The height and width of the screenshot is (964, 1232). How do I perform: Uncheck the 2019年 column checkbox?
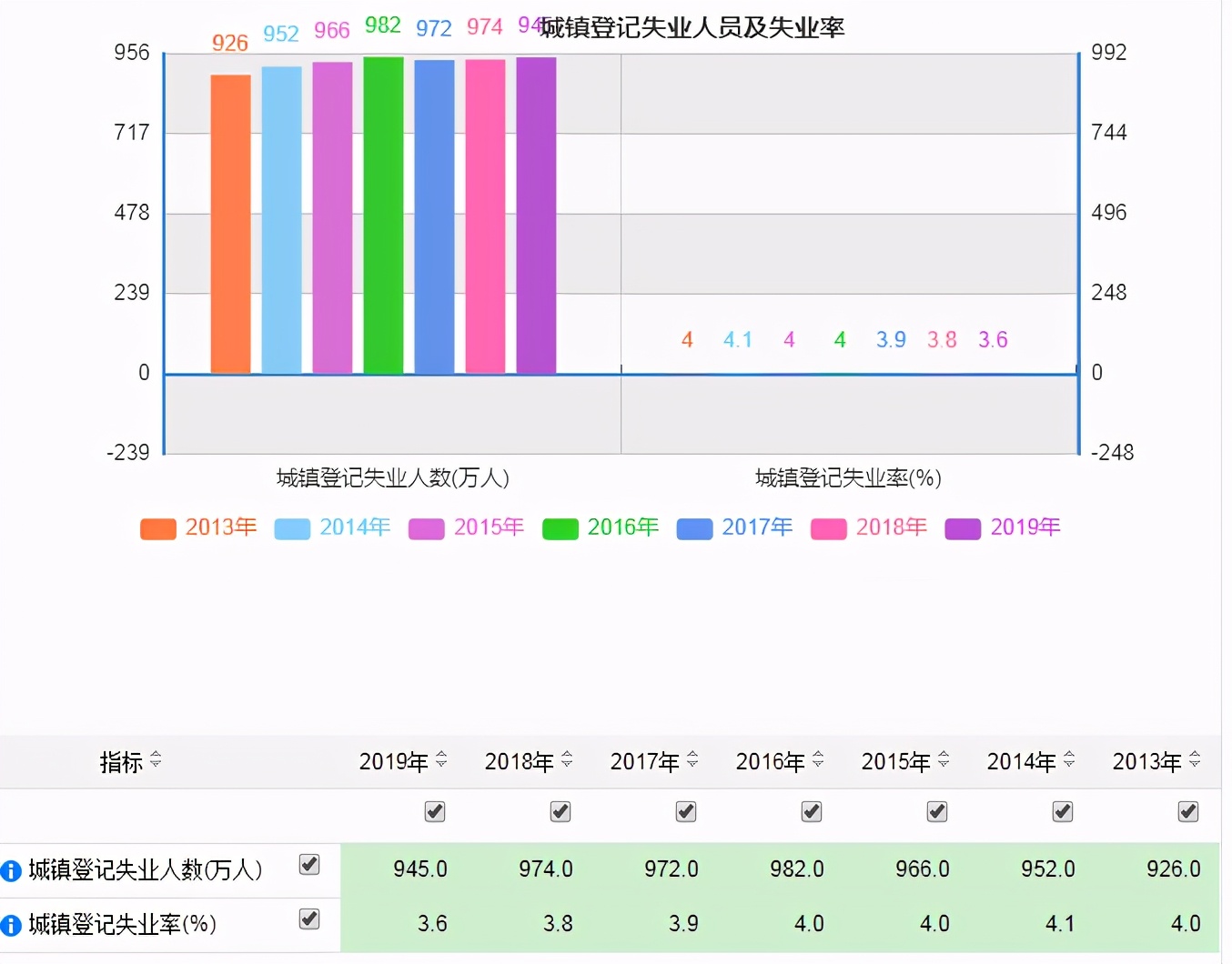pos(435,811)
